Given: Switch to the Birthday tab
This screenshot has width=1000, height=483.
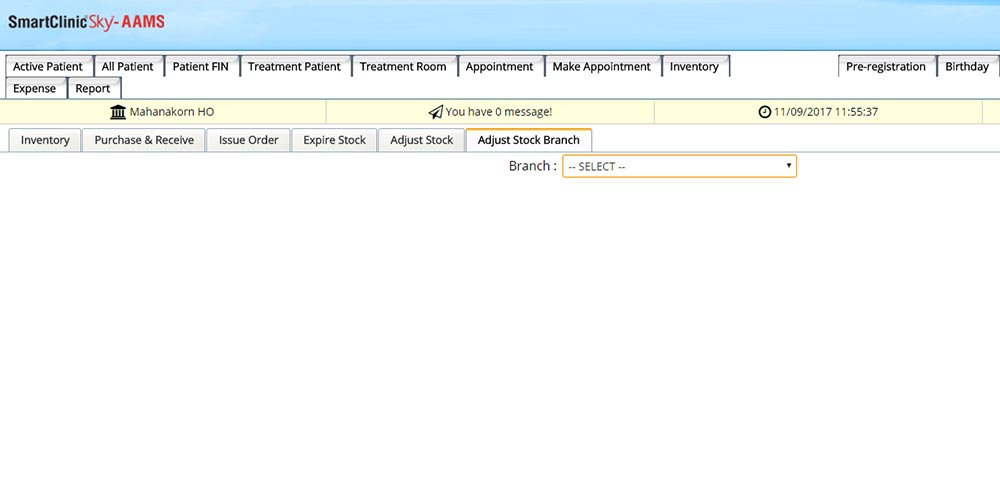Looking at the screenshot, I should click(x=966, y=67).
